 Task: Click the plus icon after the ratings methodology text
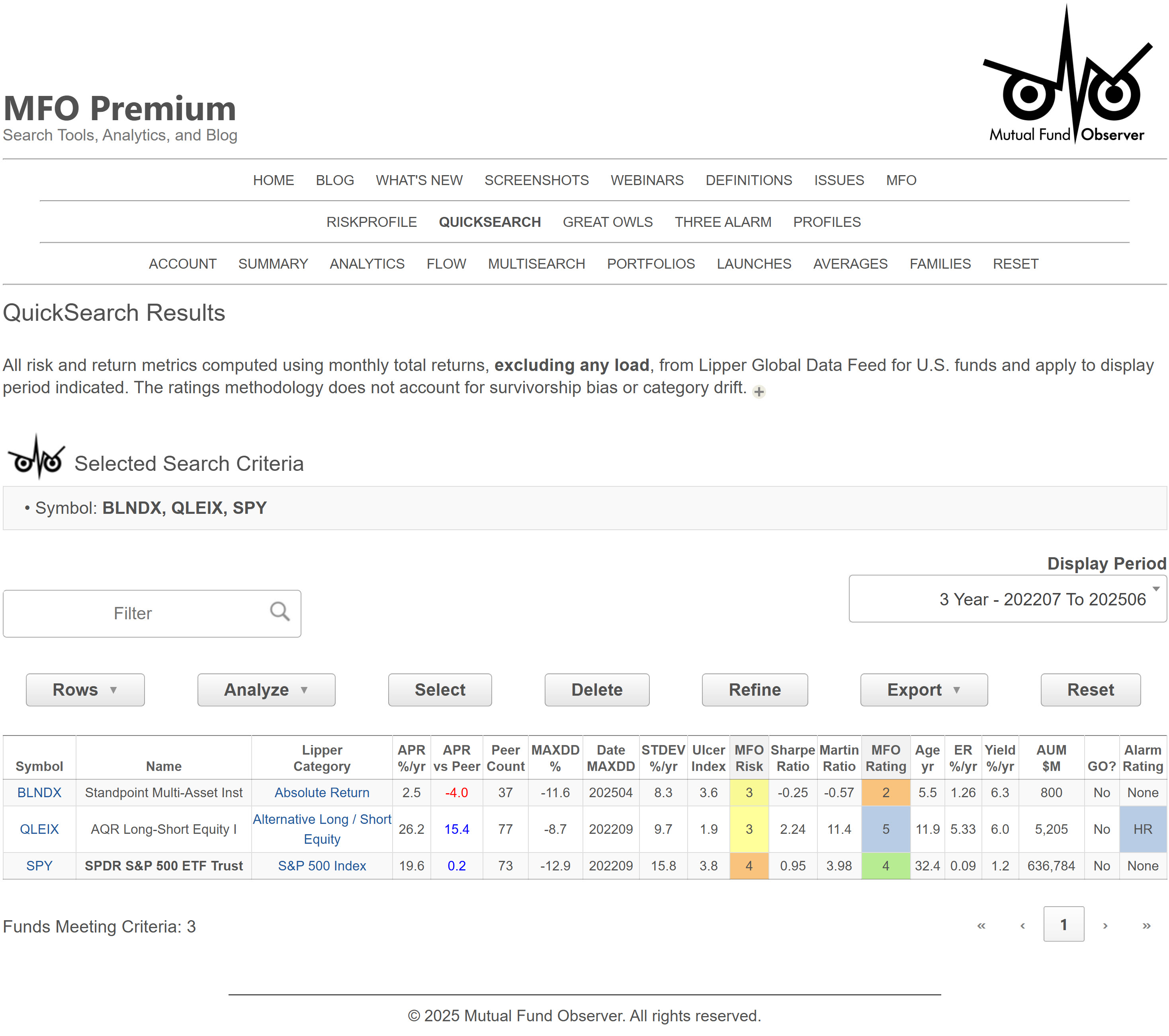click(760, 392)
